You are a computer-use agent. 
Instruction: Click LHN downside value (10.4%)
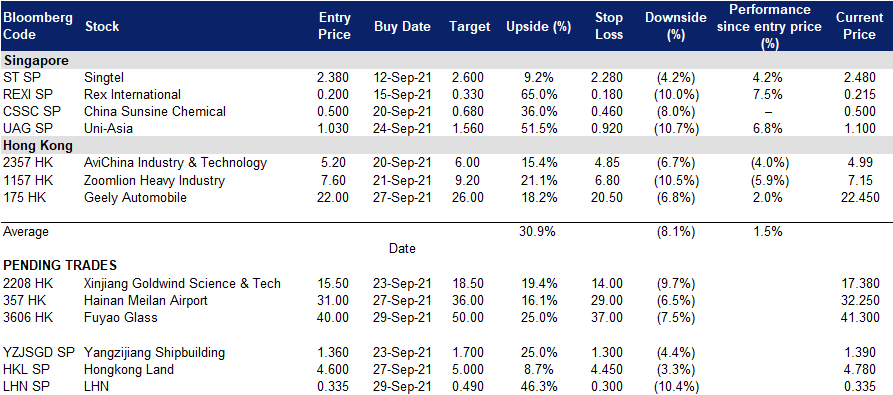[675, 386]
